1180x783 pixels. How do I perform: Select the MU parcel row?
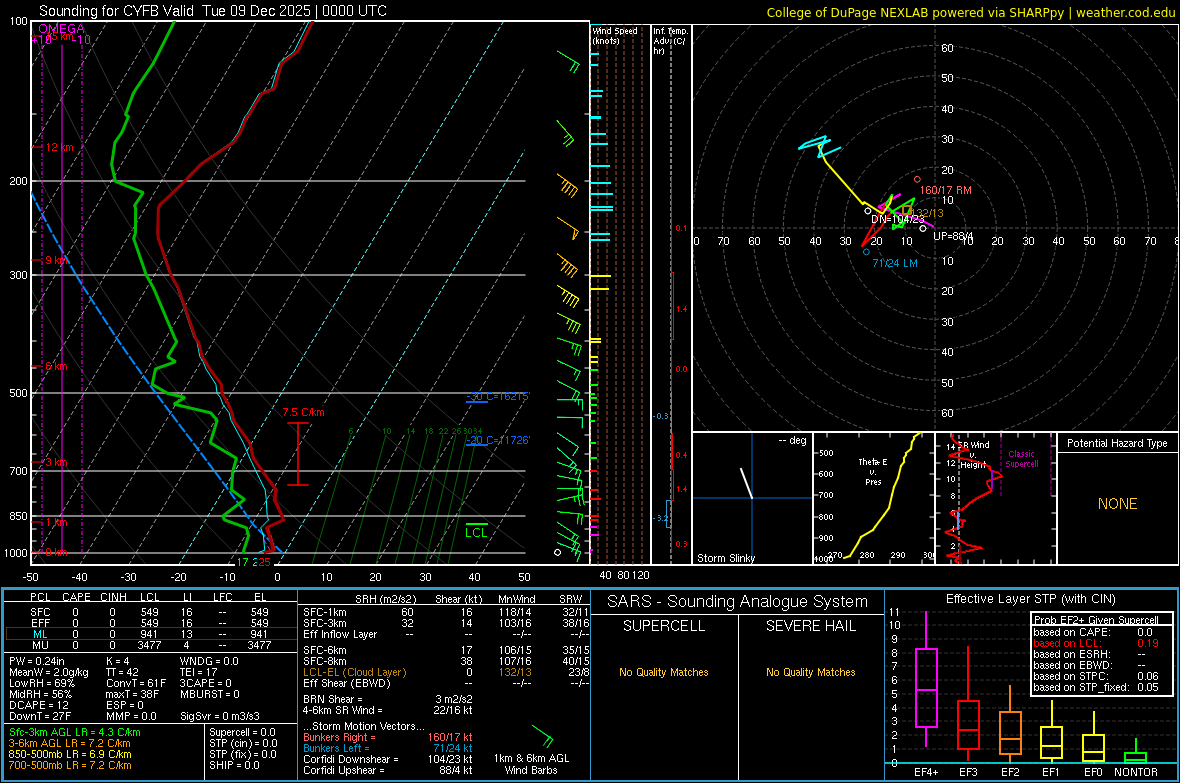pyautogui.click(x=151, y=645)
